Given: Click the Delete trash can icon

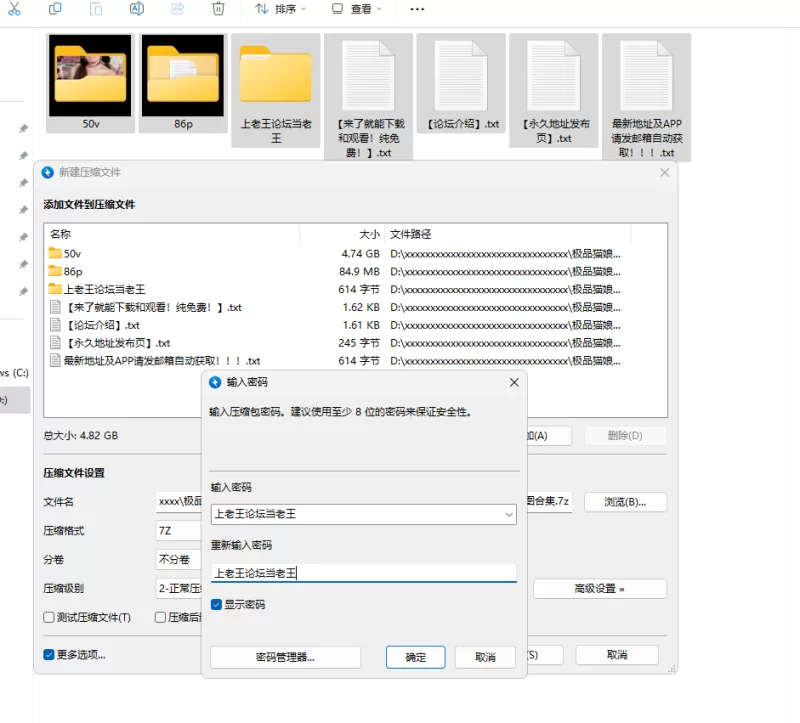Looking at the screenshot, I should point(218,9).
